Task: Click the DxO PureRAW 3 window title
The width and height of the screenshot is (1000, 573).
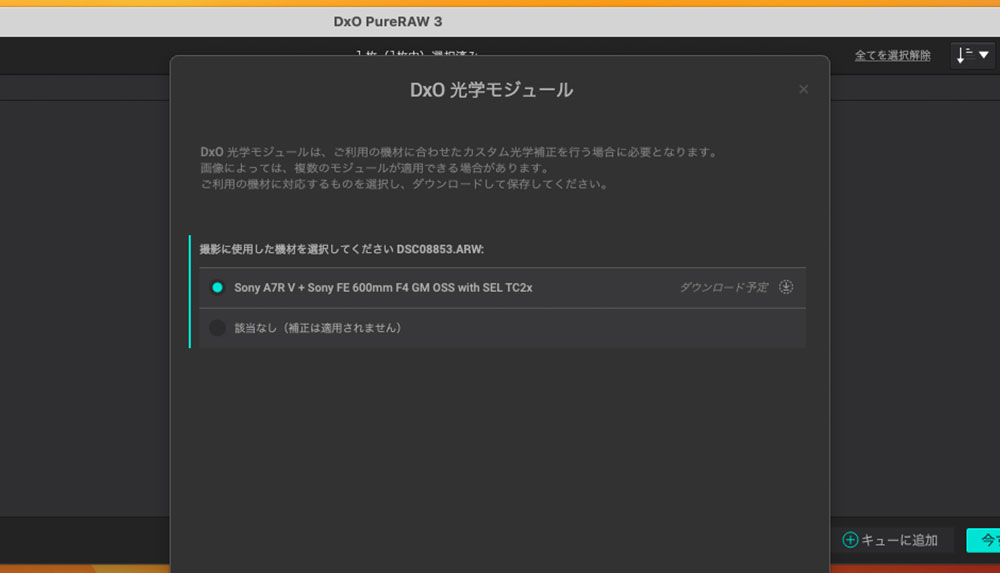Action: [388, 22]
